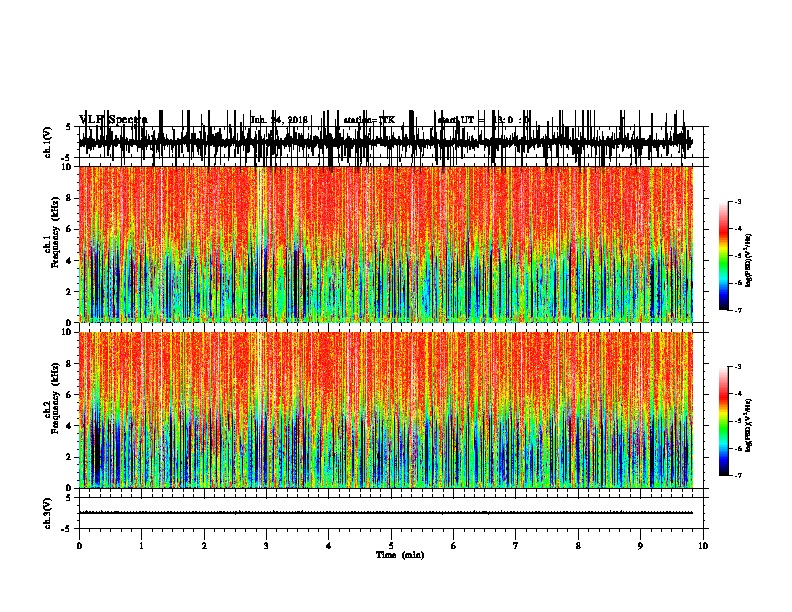Click the "-3" value on lower colorbar
The image size is (792, 612).
pyautogui.click(x=737, y=367)
